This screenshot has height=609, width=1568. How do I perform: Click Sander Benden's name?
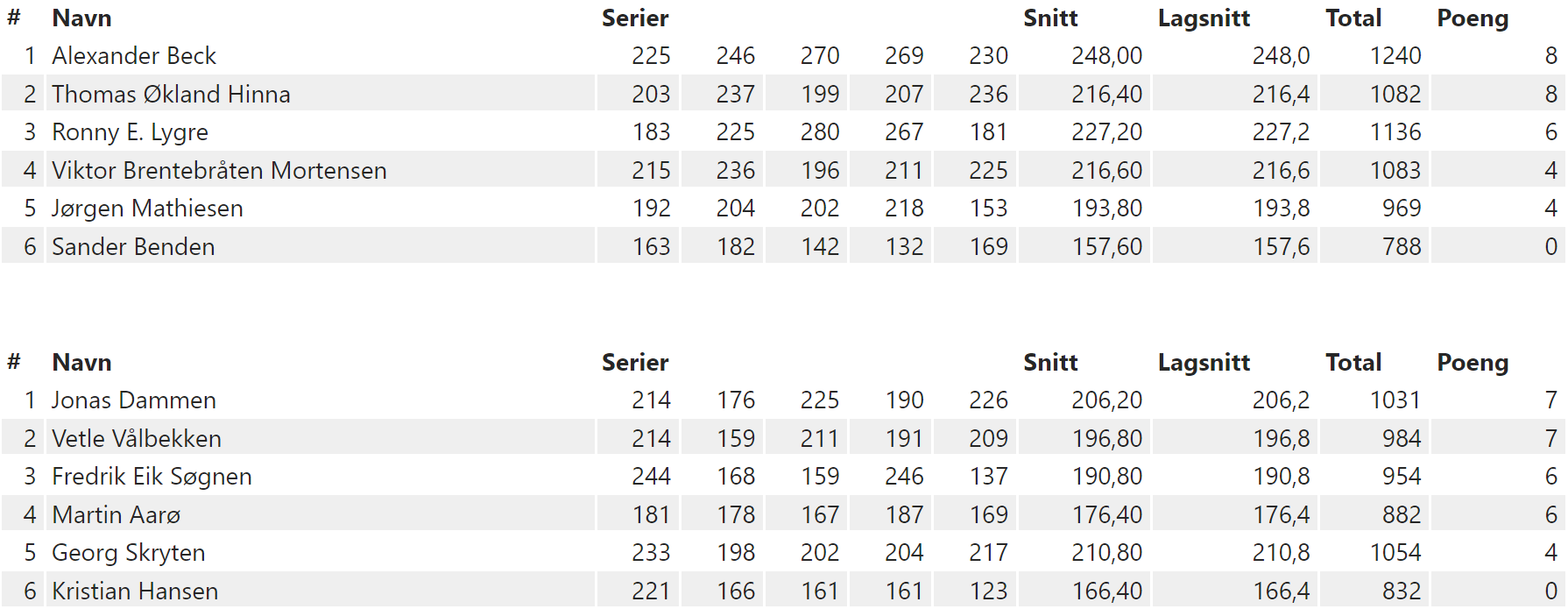click(133, 247)
